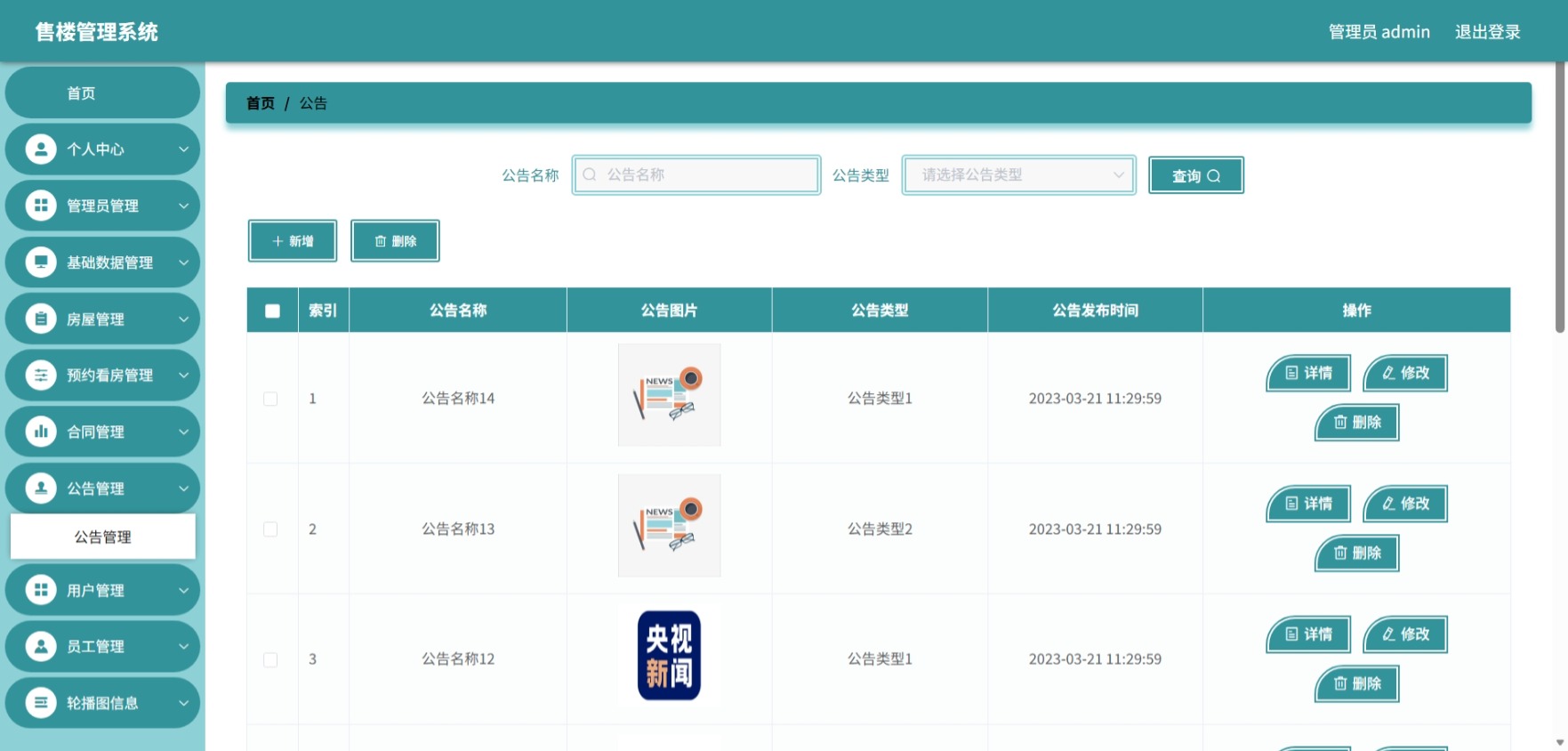Viewport: 1568px width, 751px height.
Task: Click the 修改 pencil icon for 公告名称13
Action: 1389,504
